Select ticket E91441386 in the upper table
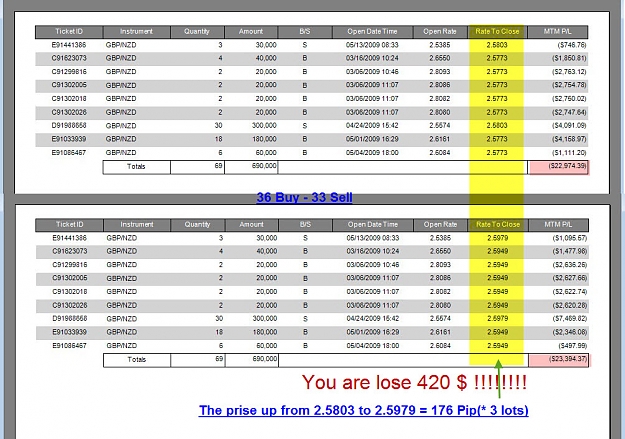Image resolution: width=625 pixels, height=439 pixels. click(69, 45)
